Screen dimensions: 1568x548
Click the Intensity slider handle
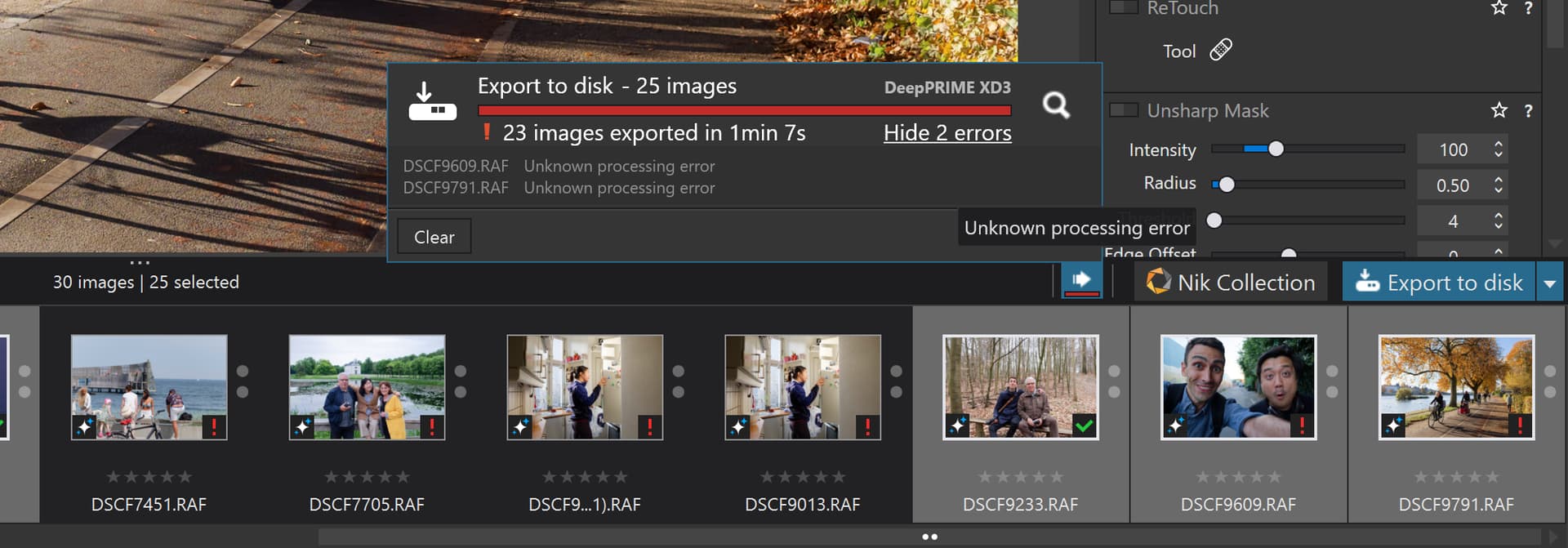tap(1276, 149)
